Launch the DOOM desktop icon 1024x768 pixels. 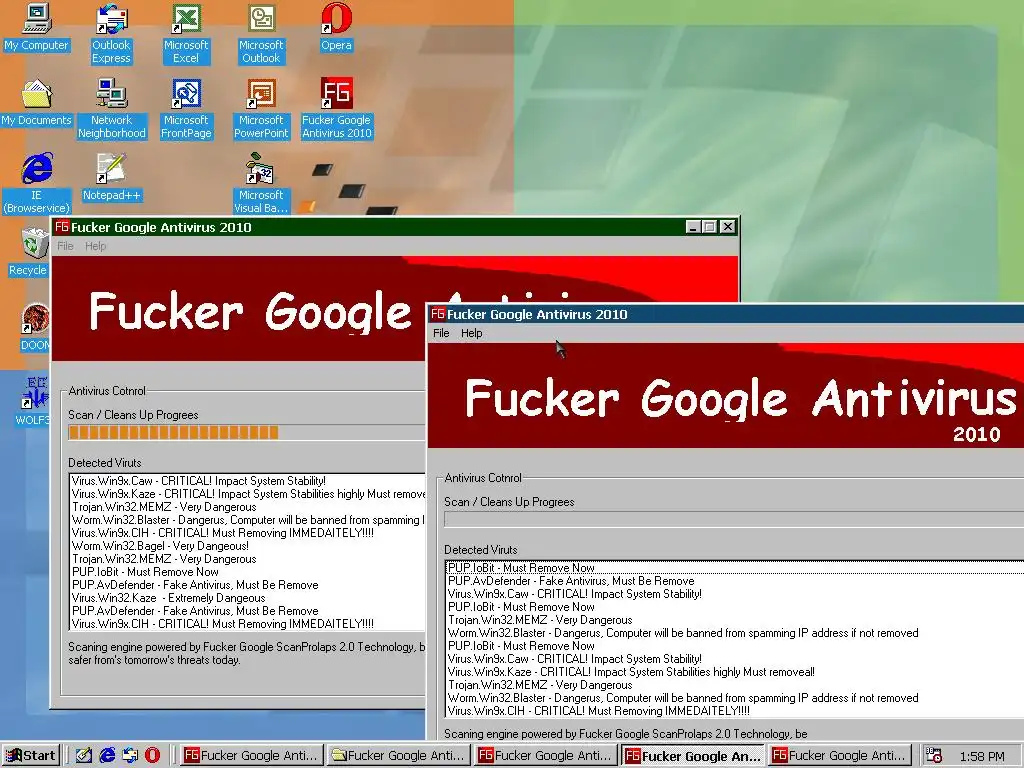click(35, 327)
